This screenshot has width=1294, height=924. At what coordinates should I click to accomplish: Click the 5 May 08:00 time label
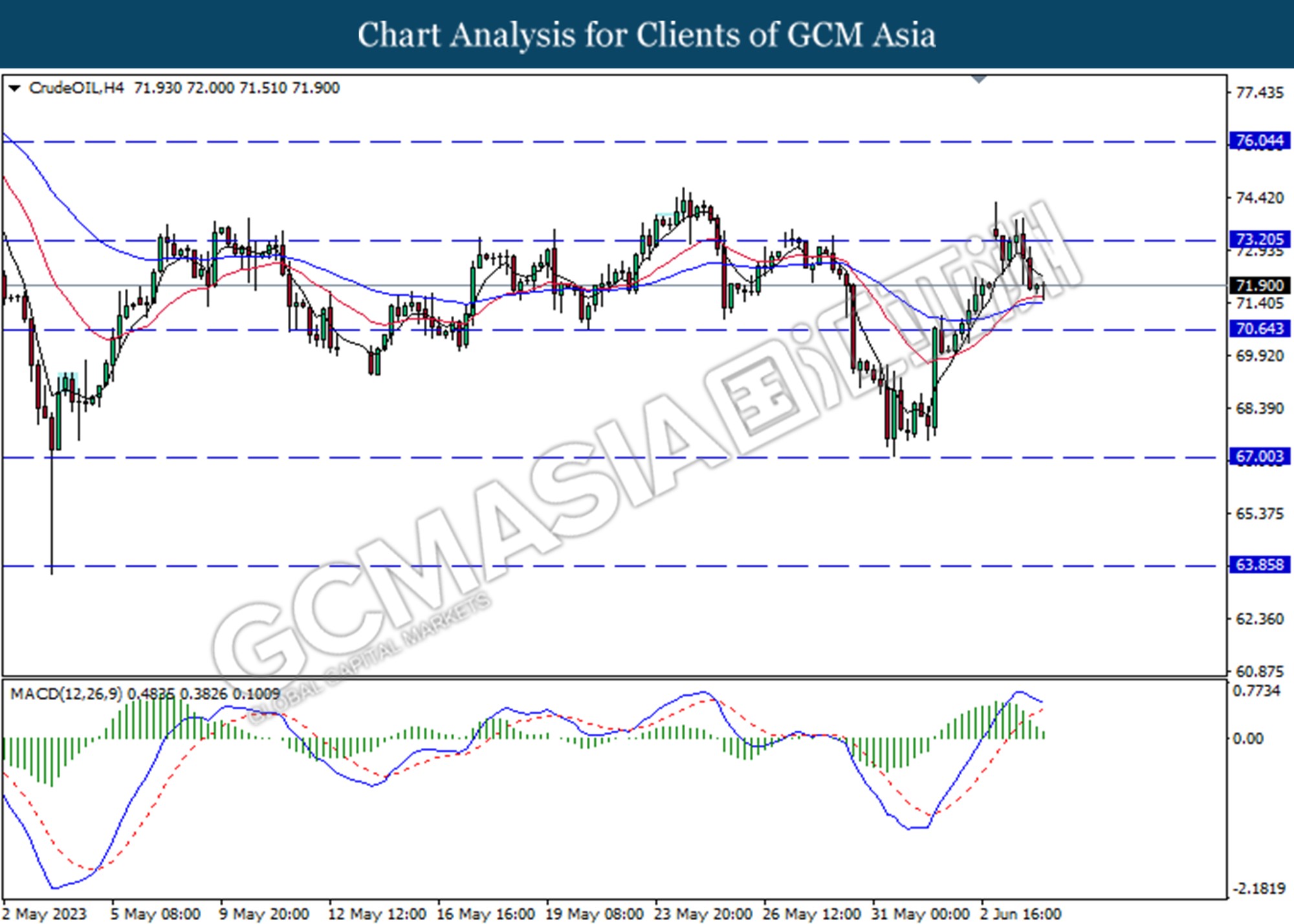[155, 914]
